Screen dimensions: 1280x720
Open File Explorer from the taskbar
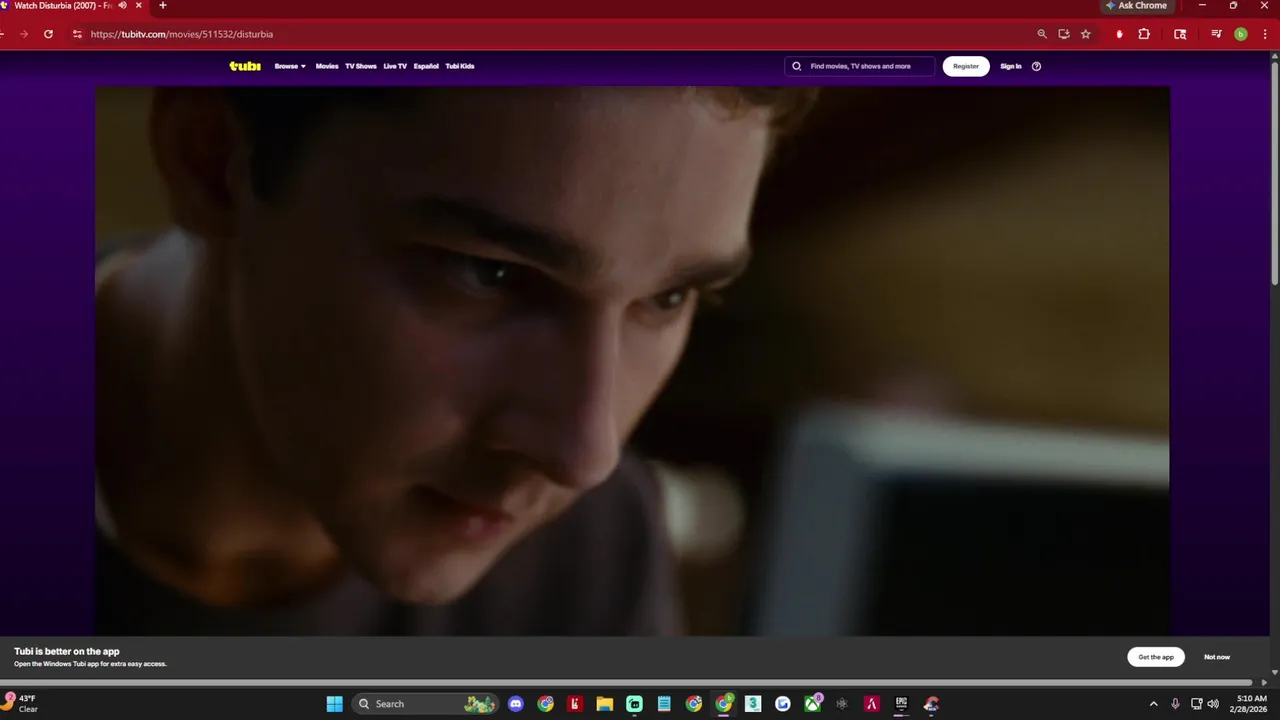(x=604, y=704)
